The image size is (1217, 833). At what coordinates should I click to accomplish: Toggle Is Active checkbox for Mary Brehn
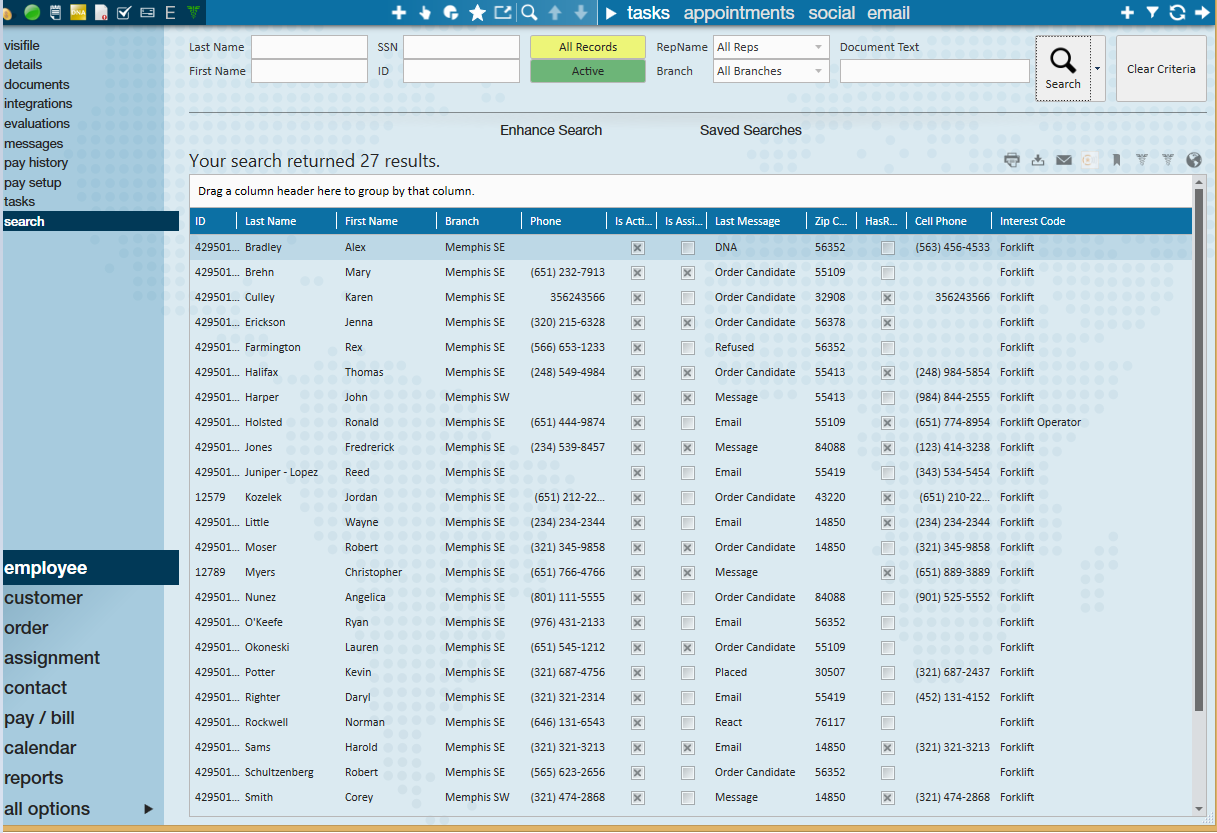tap(638, 272)
